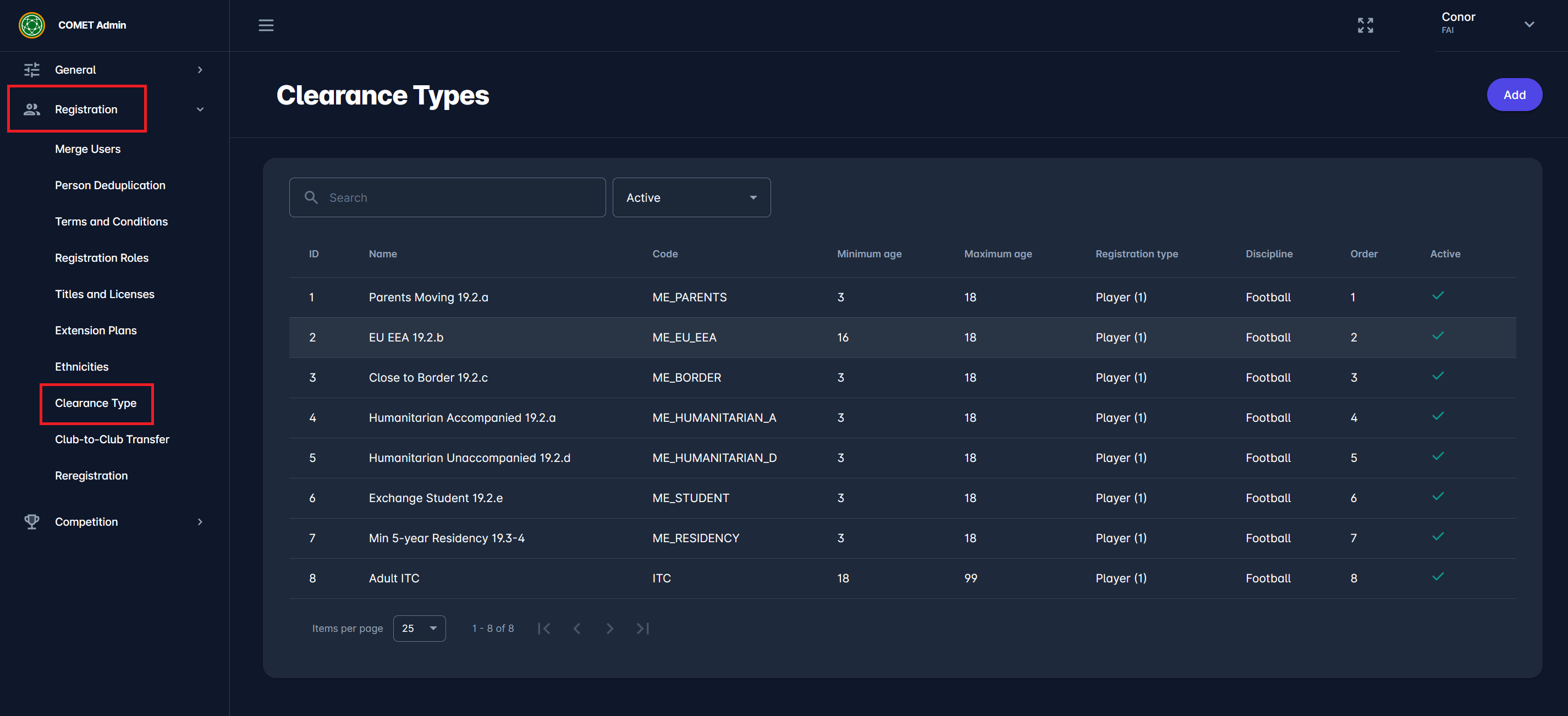Screen dimensions: 1568x716
Task: Go to the last page of results
Action: [643, 629]
